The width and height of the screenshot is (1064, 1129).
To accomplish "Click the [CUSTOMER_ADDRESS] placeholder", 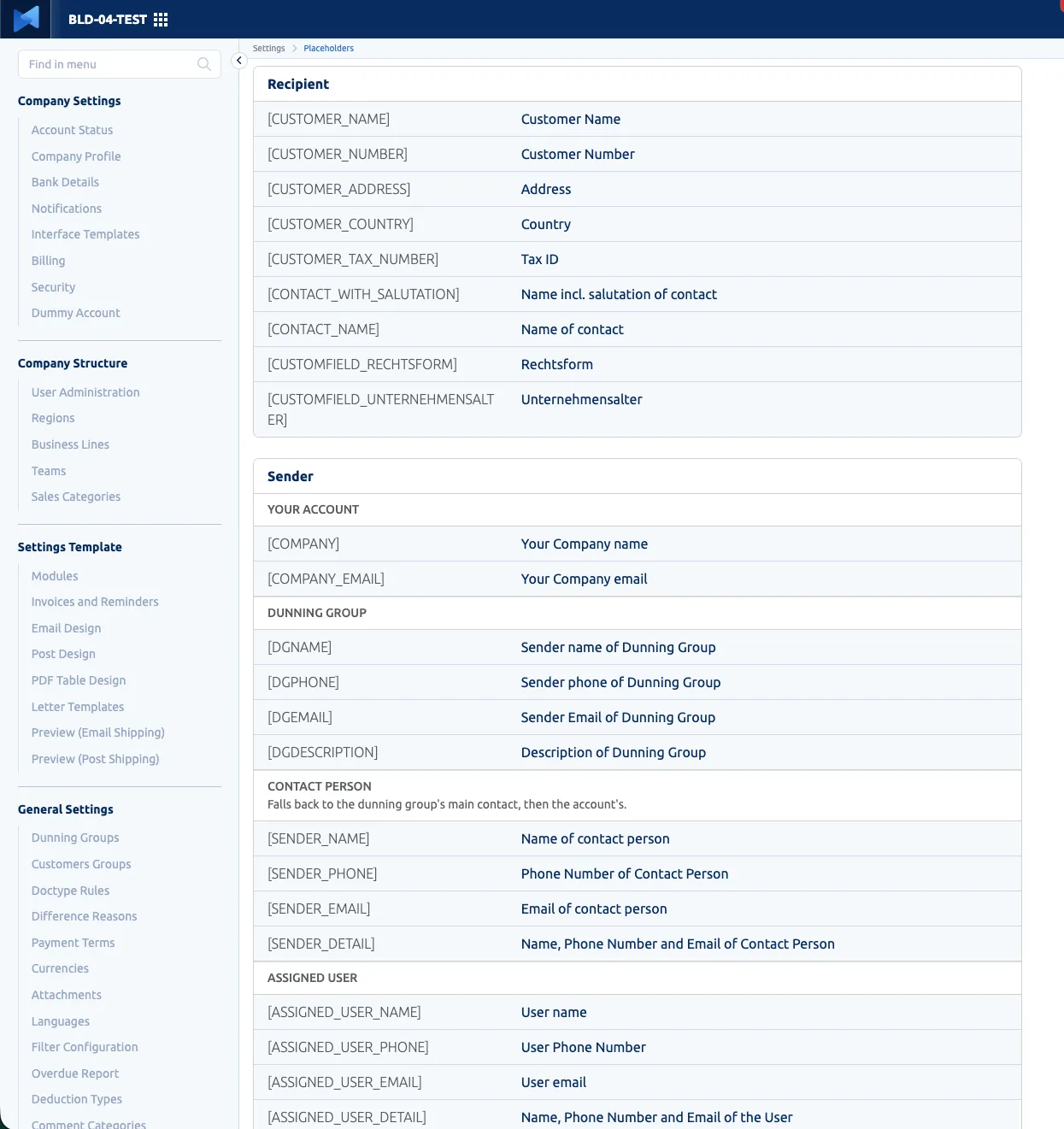I will 338,189.
